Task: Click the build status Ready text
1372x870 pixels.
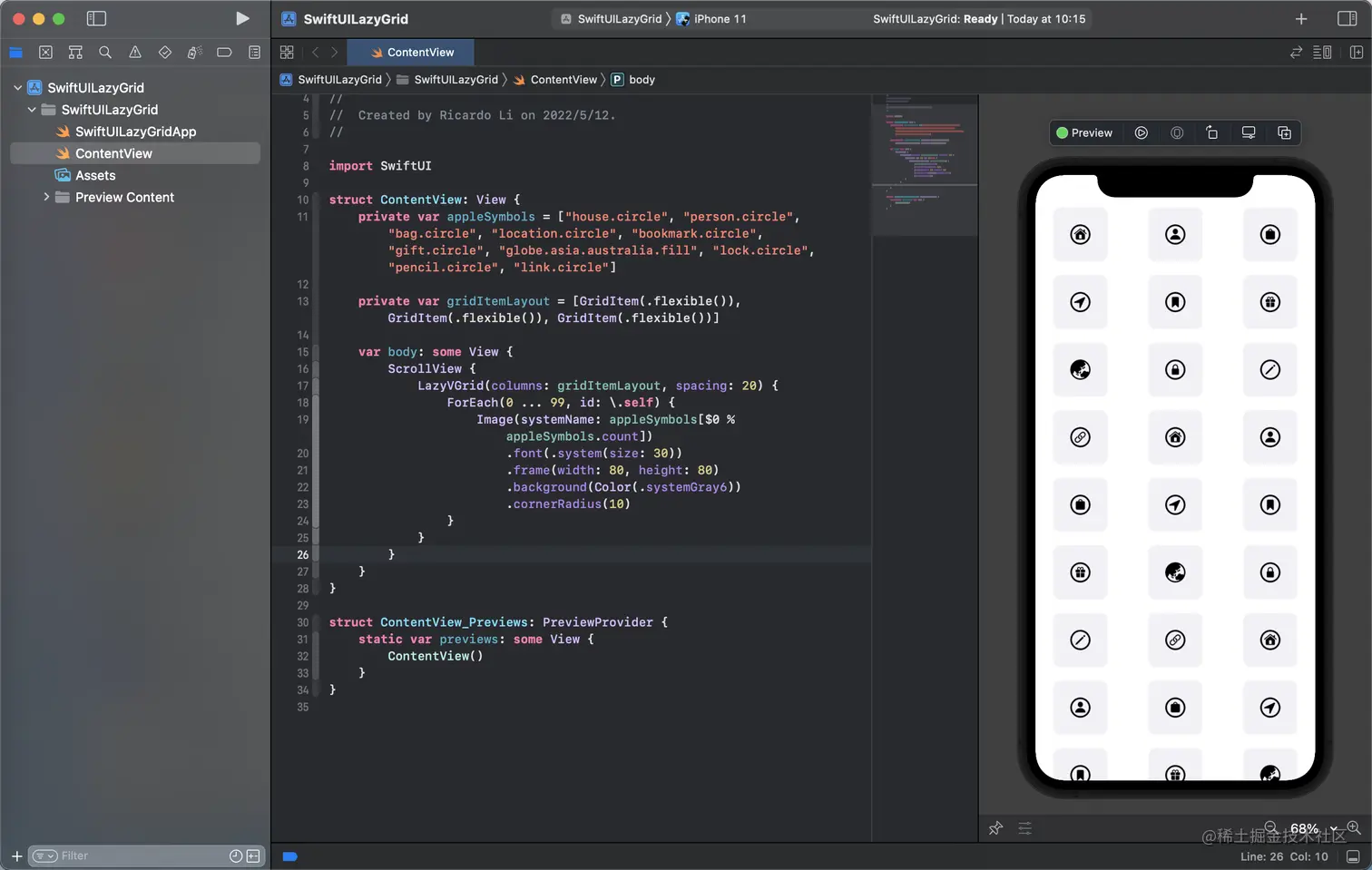Action: [980, 19]
